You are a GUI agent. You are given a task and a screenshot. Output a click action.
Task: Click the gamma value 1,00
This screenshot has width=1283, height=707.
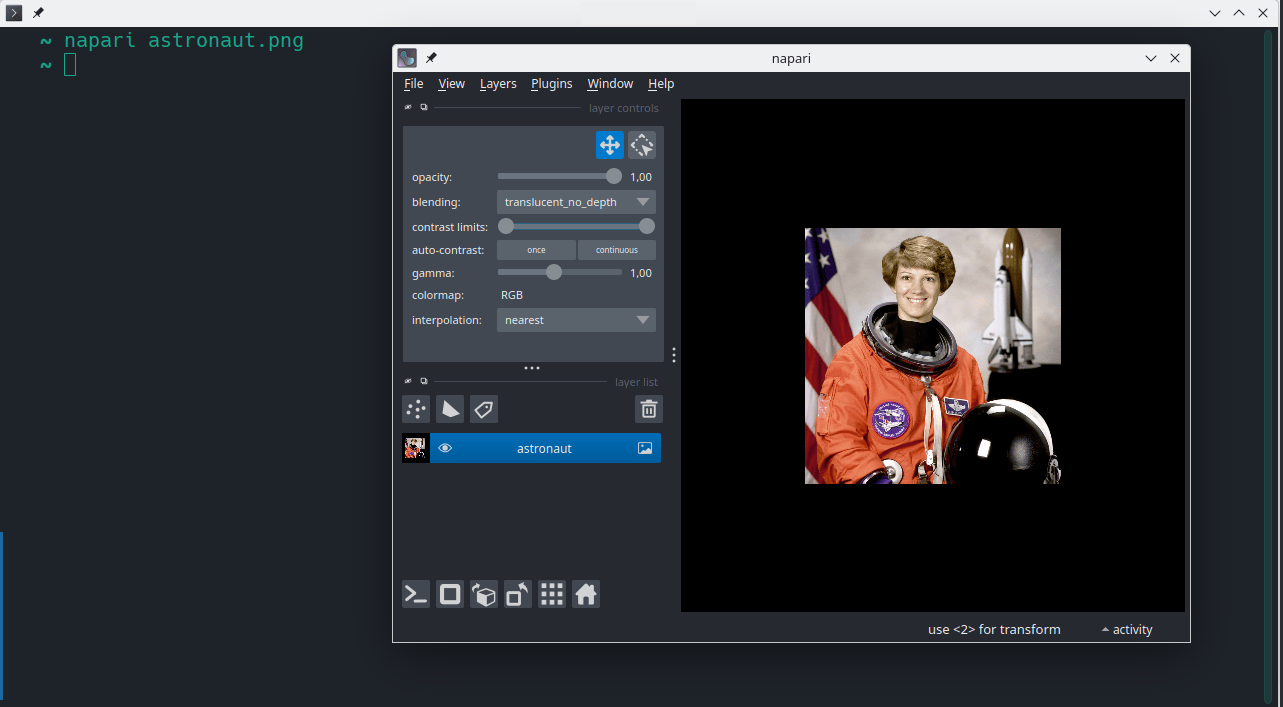pos(641,273)
